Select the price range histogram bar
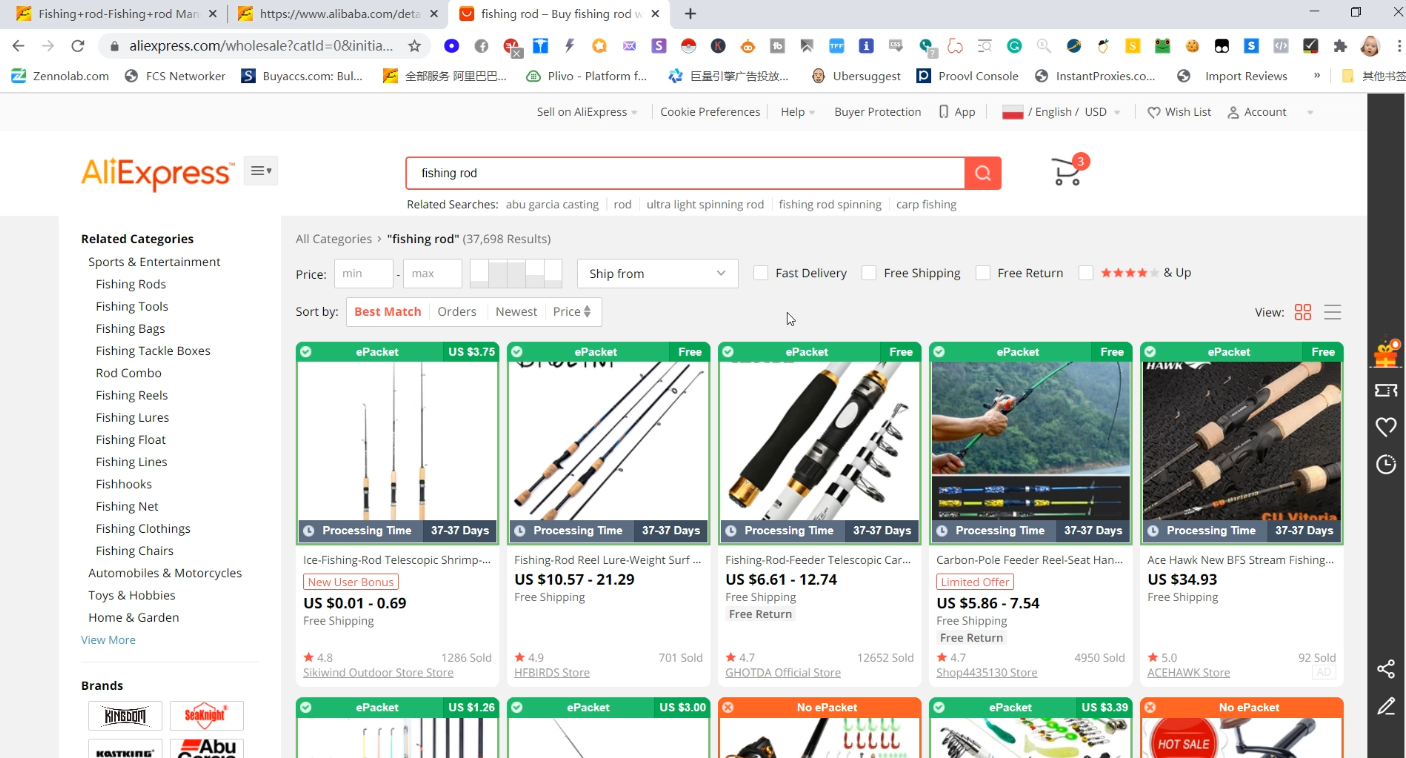 (516, 273)
